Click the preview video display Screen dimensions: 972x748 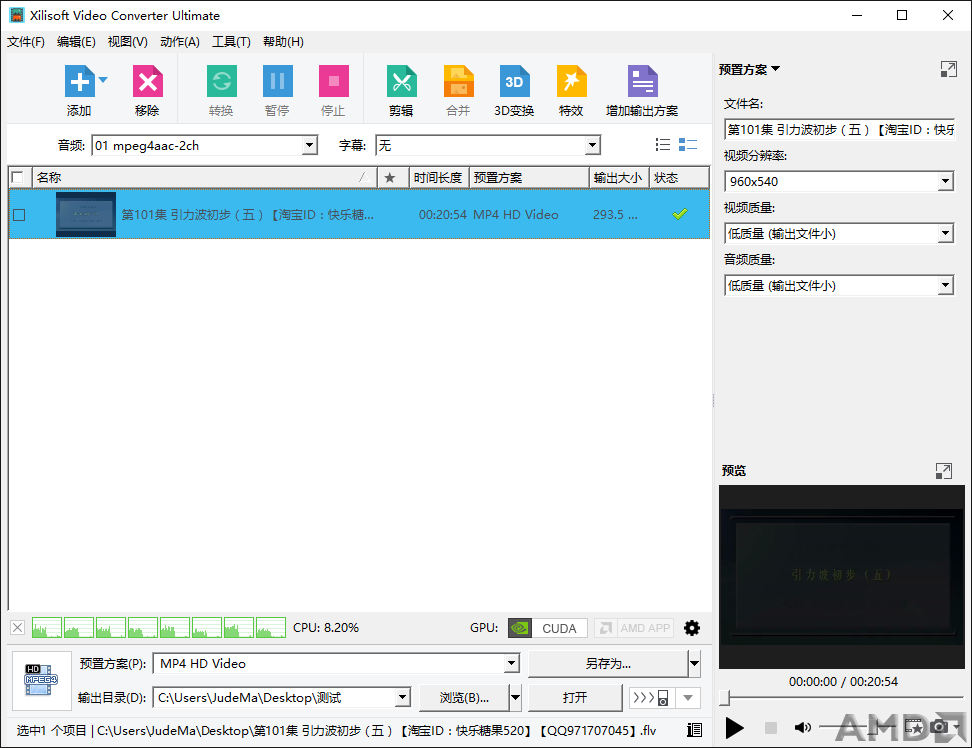coord(842,577)
